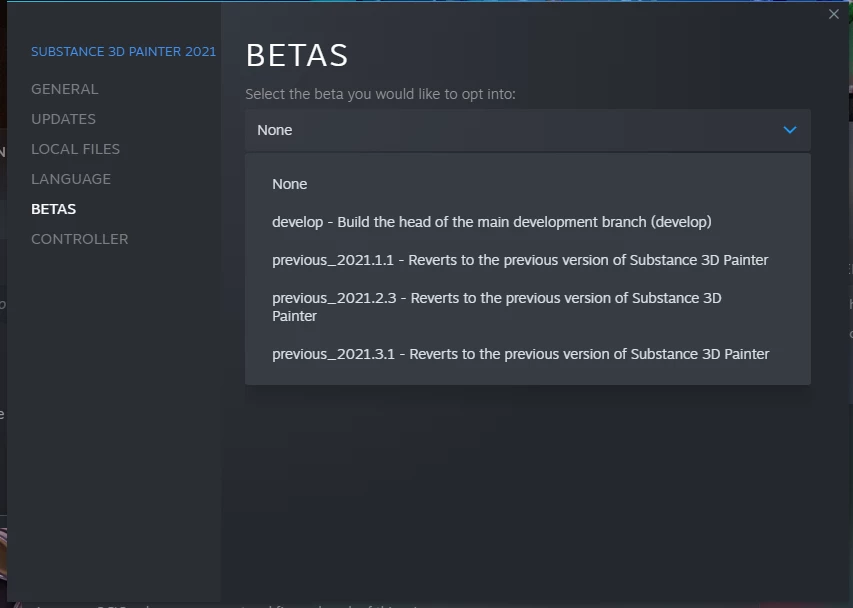The height and width of the screenshot is (608, 853).
Task: Select the develop branch beta option
Action: coord(491,222)
